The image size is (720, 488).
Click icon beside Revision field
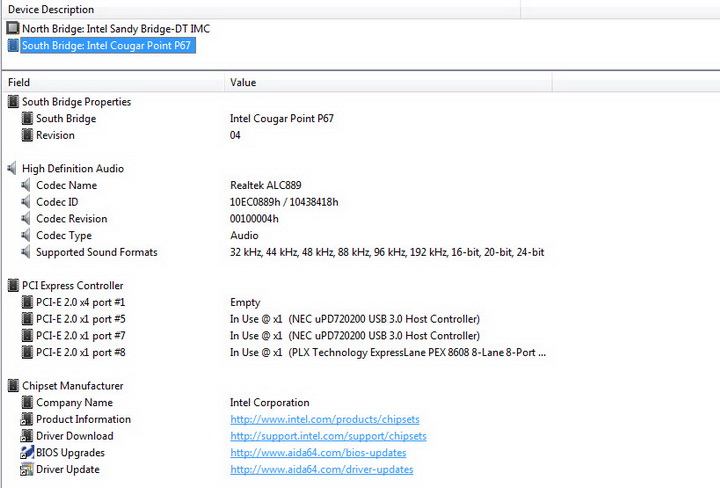(x=27, y=135)
